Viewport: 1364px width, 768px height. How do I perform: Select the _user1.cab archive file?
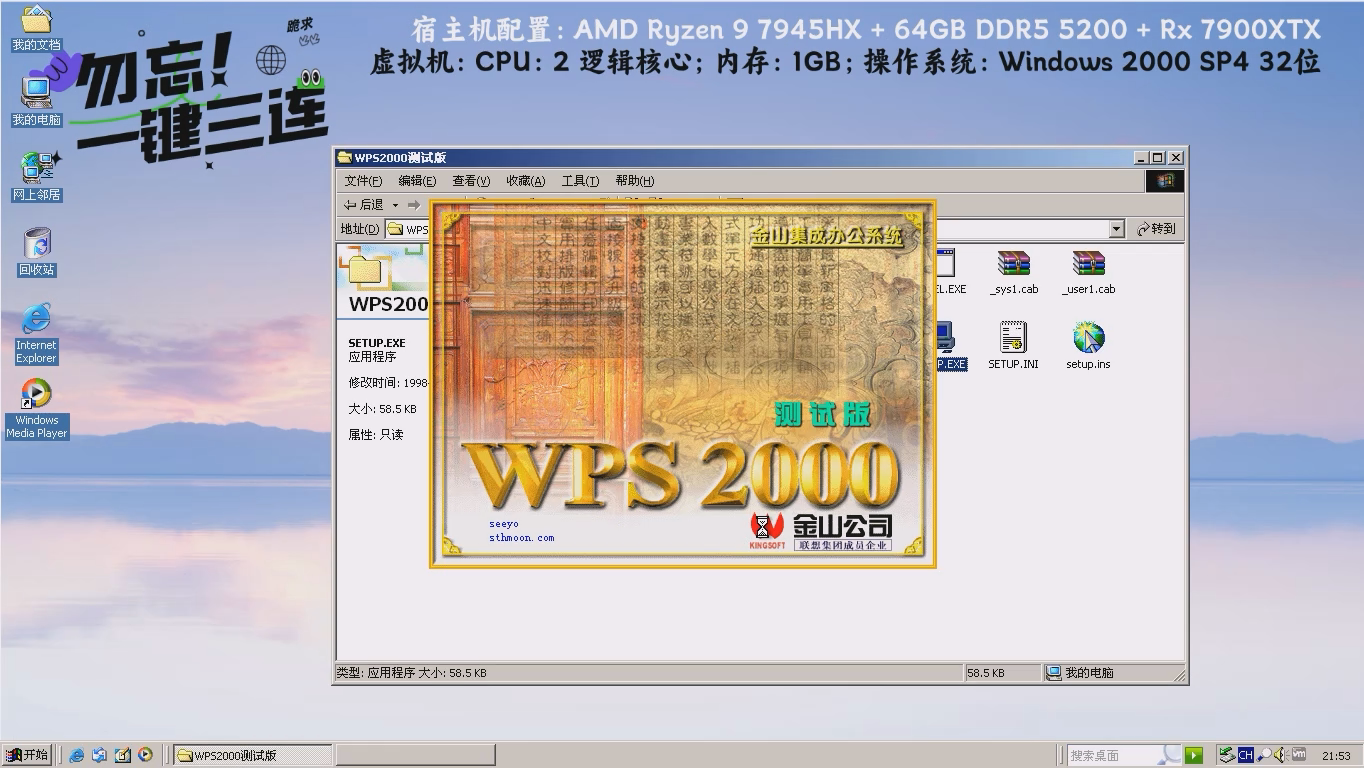pyautogui.click(x=1088, y=272)
